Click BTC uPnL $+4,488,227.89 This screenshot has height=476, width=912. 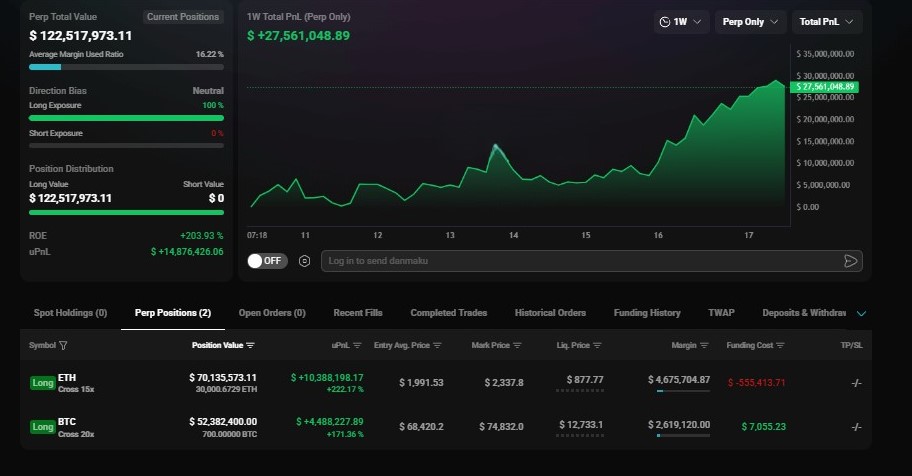(330, 422)
